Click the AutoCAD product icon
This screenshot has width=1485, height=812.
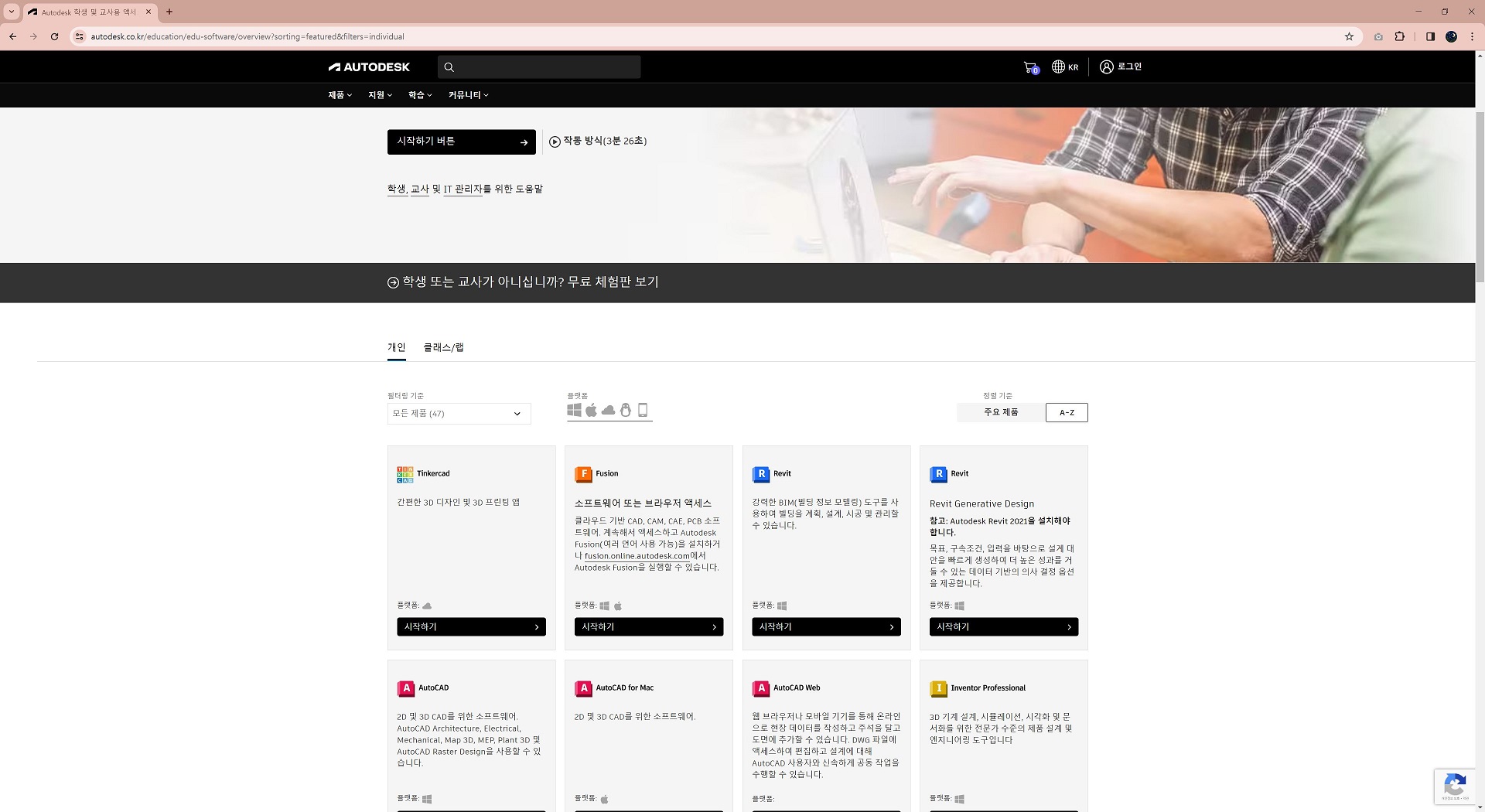[x=405, y=689]
